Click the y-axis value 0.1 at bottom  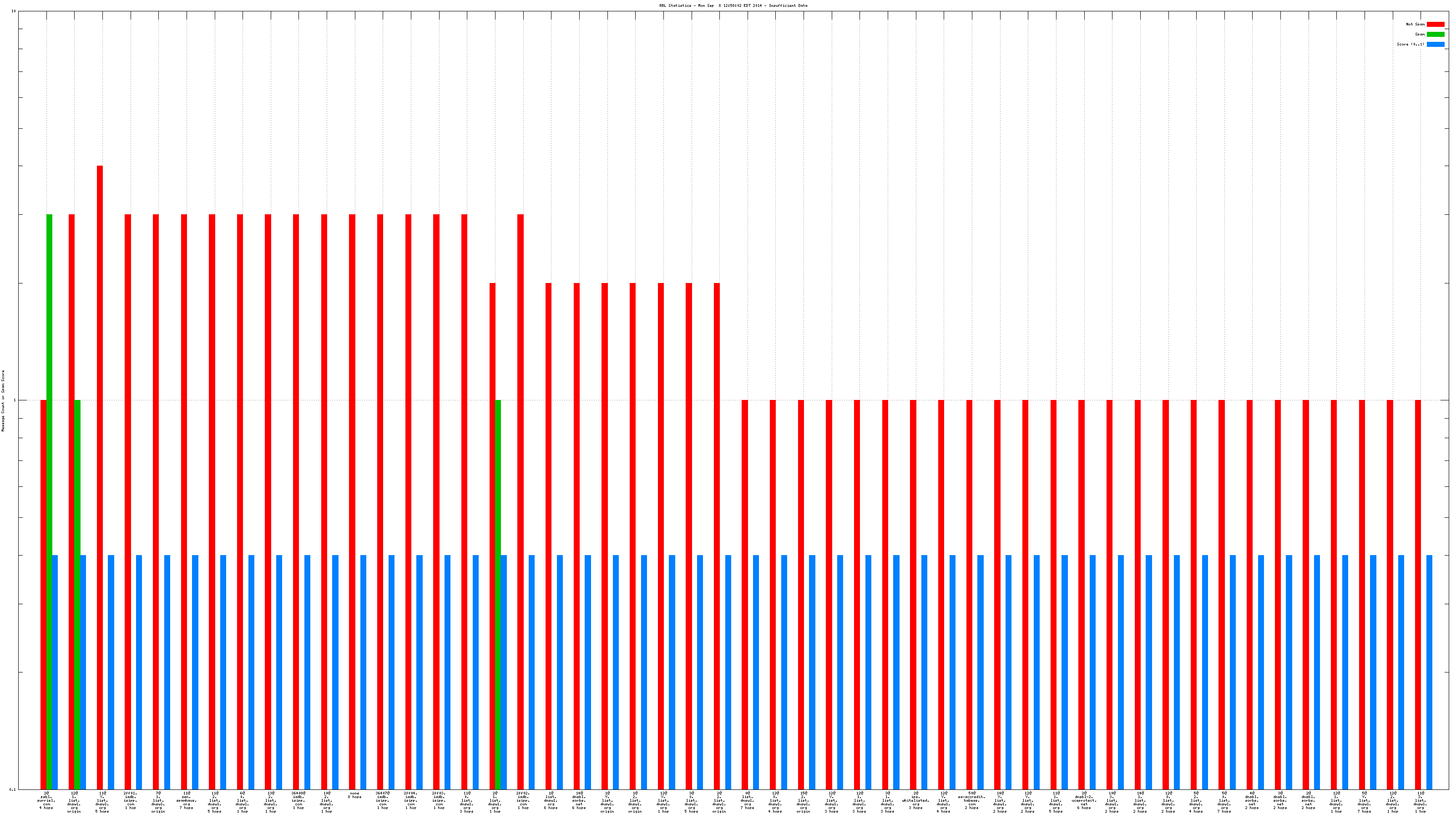(12, 789)
